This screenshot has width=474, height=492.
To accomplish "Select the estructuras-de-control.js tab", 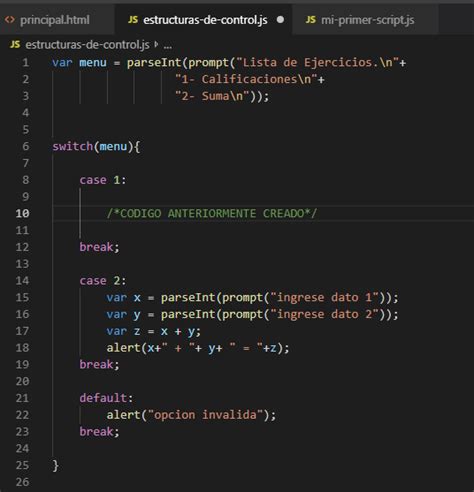I will tap(203, 20).
